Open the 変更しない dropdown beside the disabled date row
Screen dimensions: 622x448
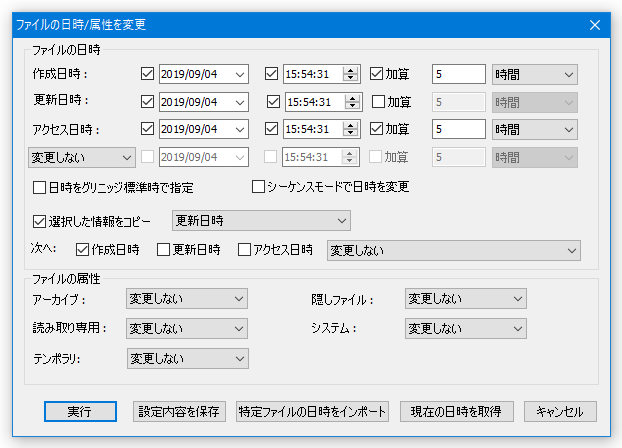click(x=82, y=158)
